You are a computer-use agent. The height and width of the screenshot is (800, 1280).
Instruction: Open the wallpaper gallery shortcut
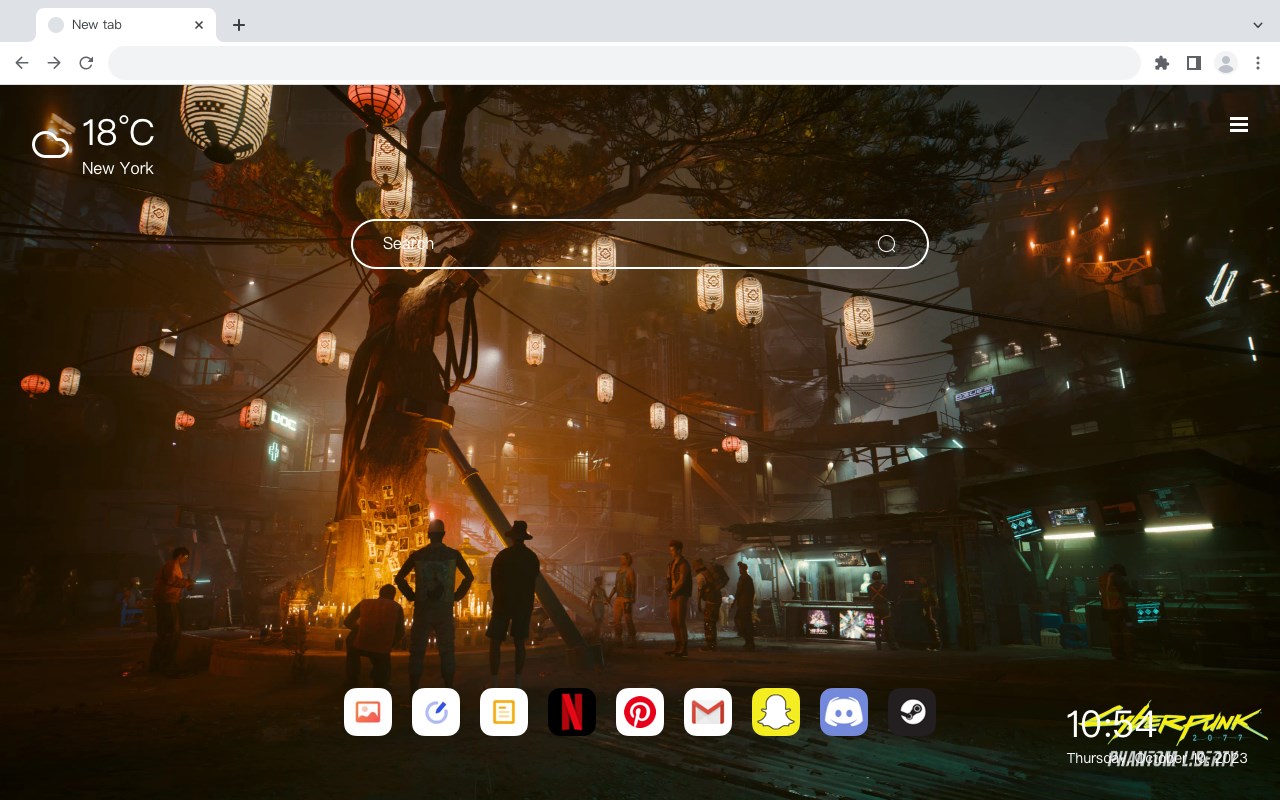pyautogui.click(x=368, y=712)
